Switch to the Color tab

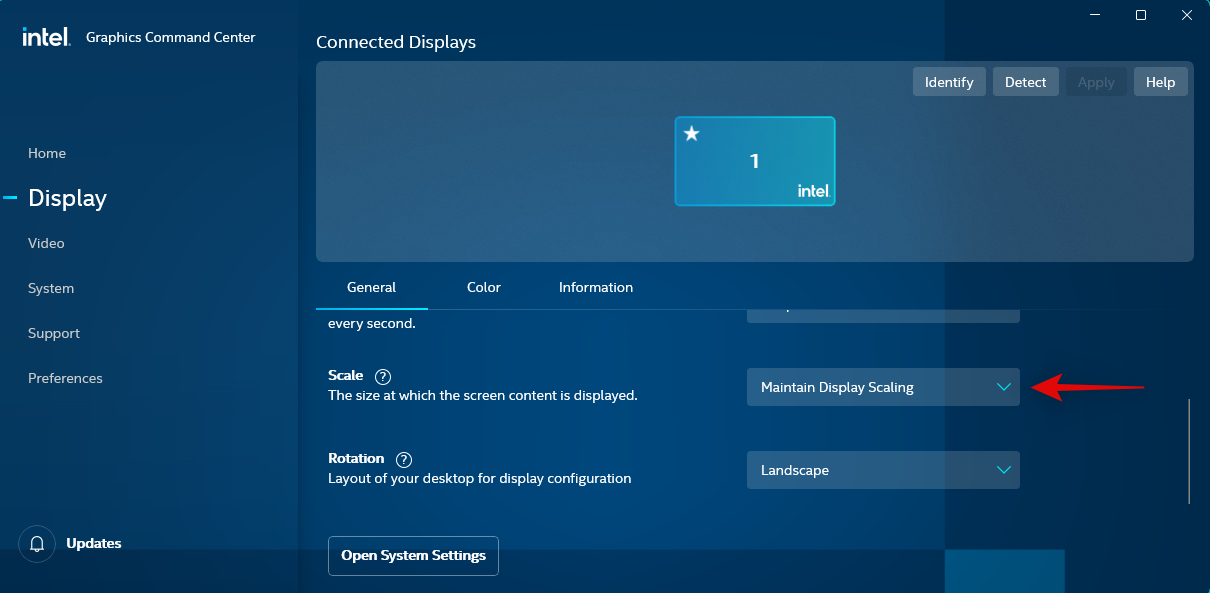pyautogui.click(x=483, y=287)
